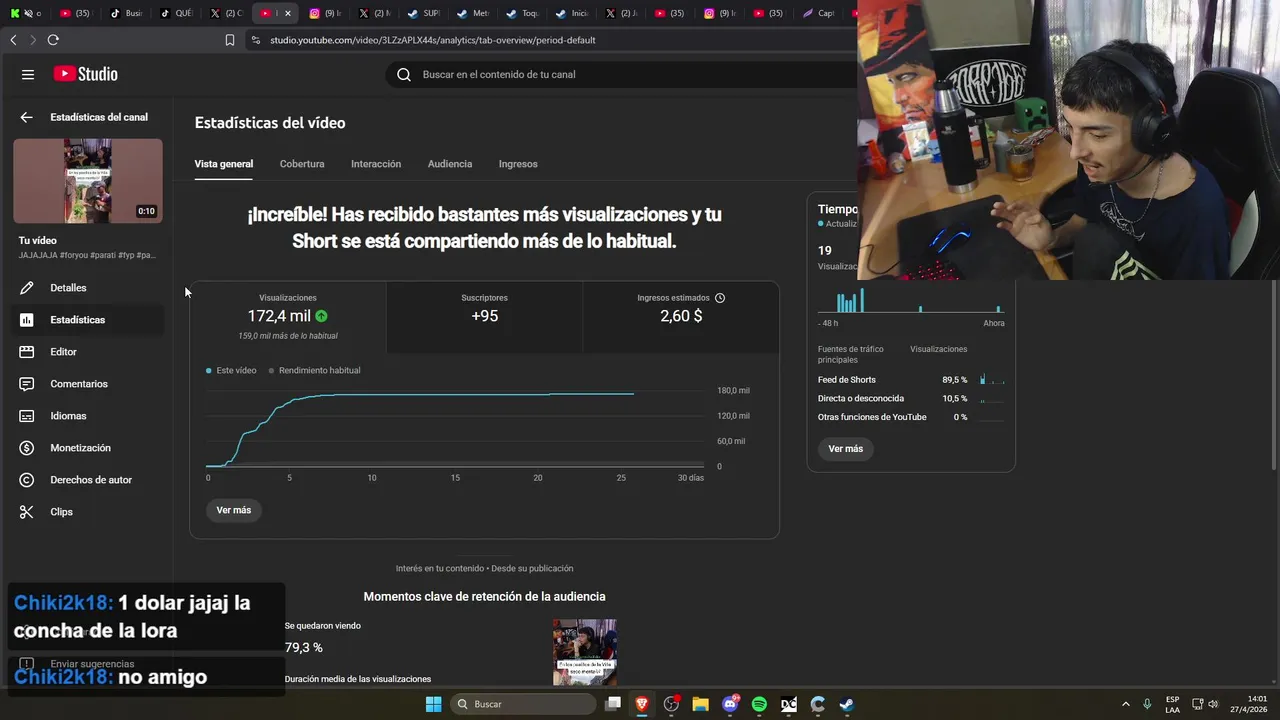Image resolution: width=1280 pixels, height=720 pixels.
Task: Click Ver más under the views chart
Action: tap(234, 510)
